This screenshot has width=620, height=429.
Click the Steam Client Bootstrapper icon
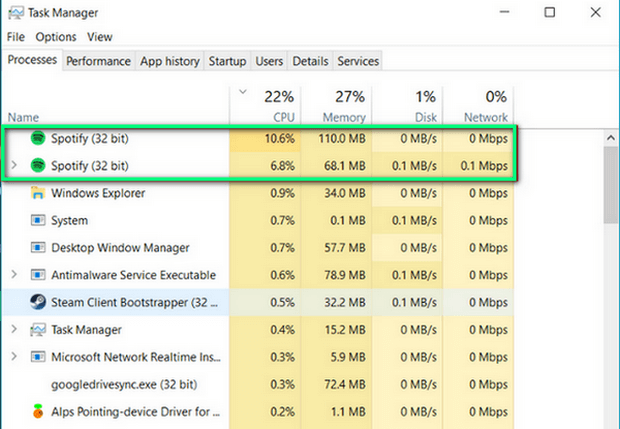(x=38, y=302)
